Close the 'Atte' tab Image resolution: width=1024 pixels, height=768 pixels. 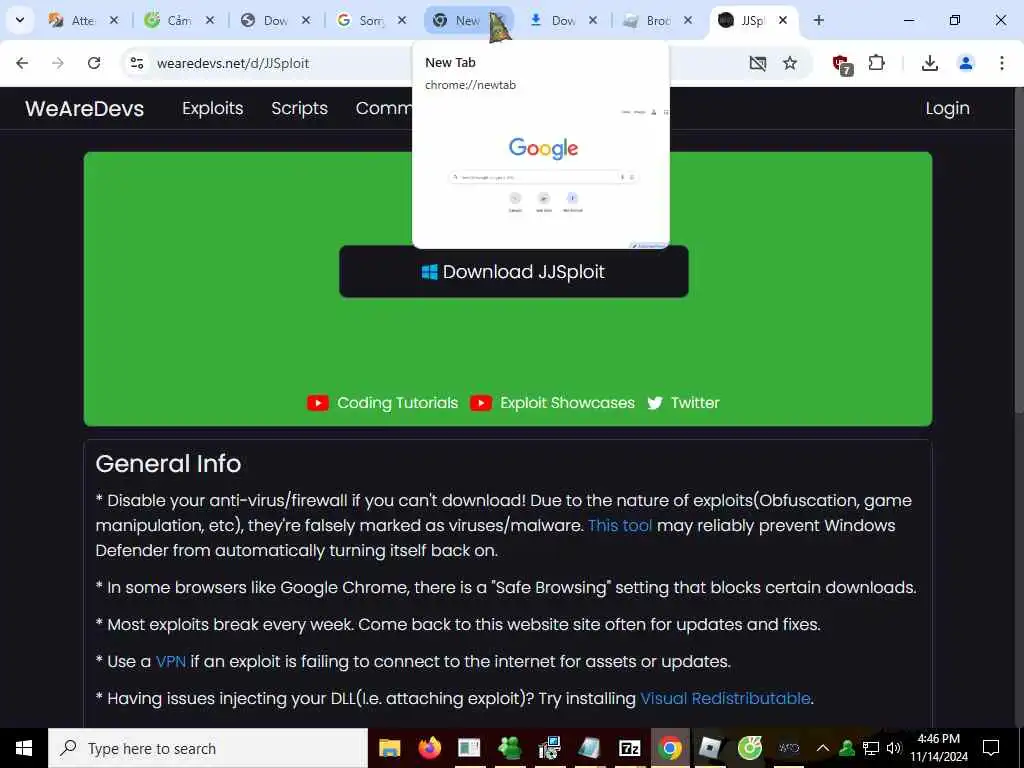point(114,20)
